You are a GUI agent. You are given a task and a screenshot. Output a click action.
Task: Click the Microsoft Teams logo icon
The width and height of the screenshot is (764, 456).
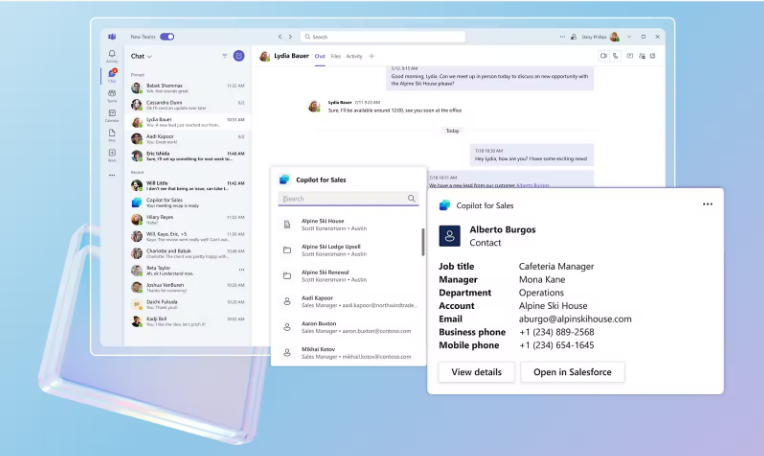(112, 37)
